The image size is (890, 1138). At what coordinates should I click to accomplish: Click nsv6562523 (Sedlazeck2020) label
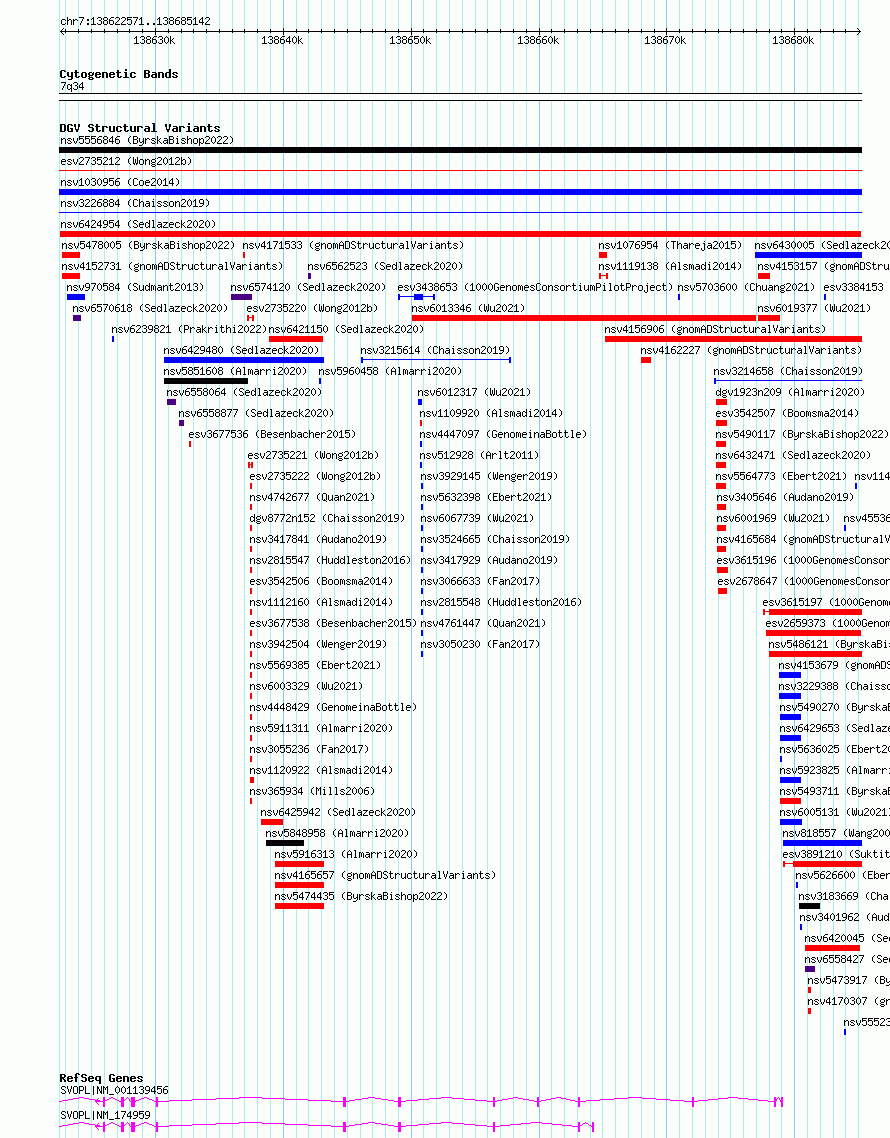pos(385,266)
